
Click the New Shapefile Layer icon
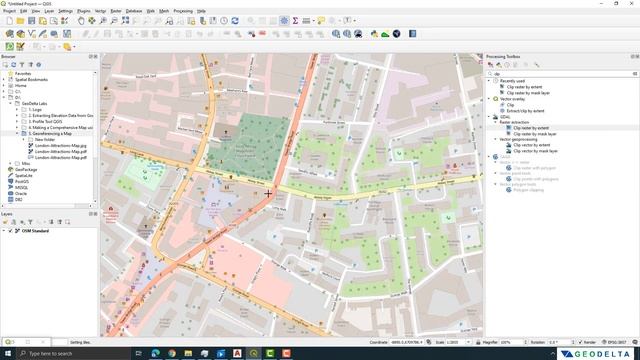[31, 34]
